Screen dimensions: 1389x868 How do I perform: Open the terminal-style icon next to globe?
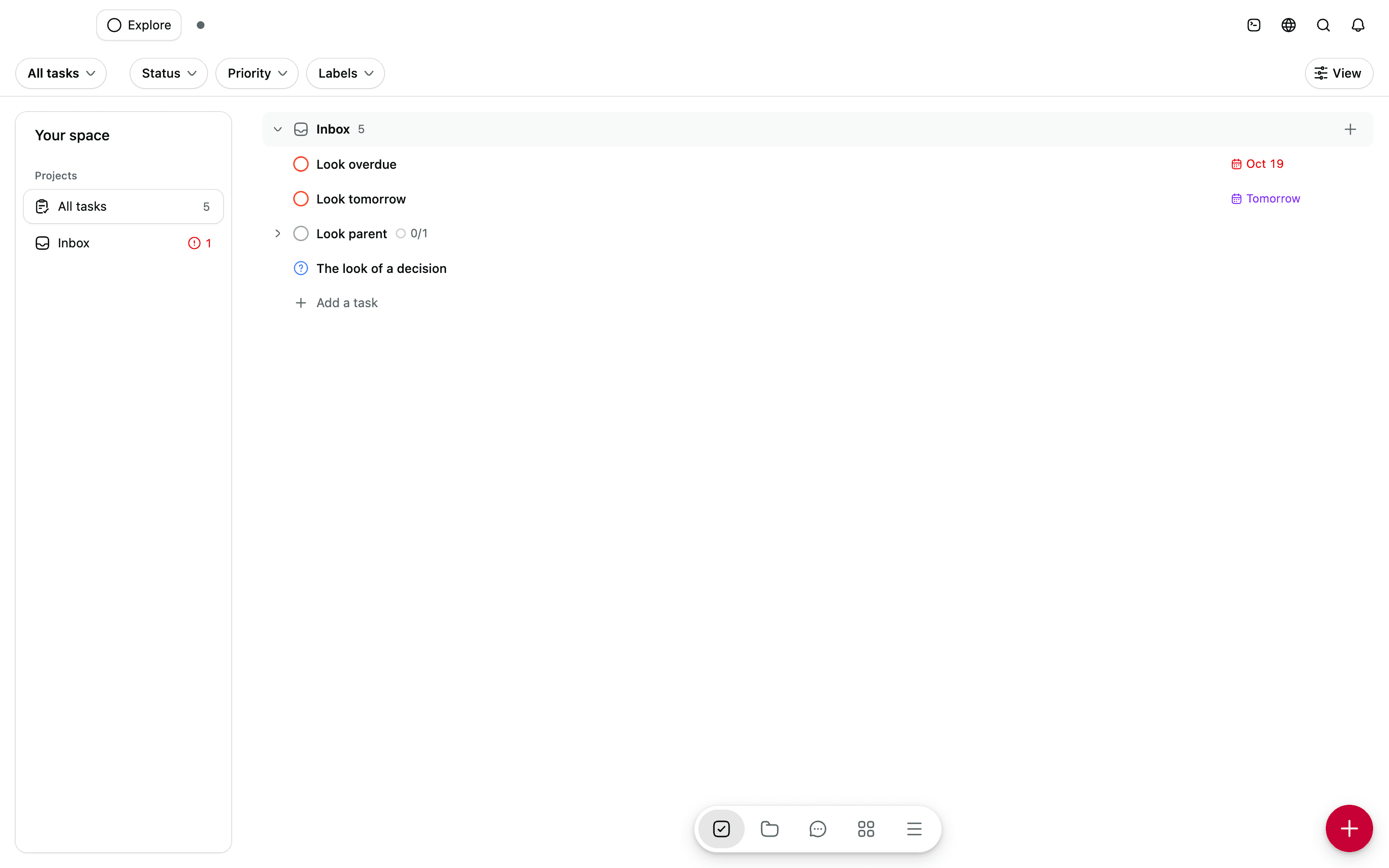click(1254, 25)
